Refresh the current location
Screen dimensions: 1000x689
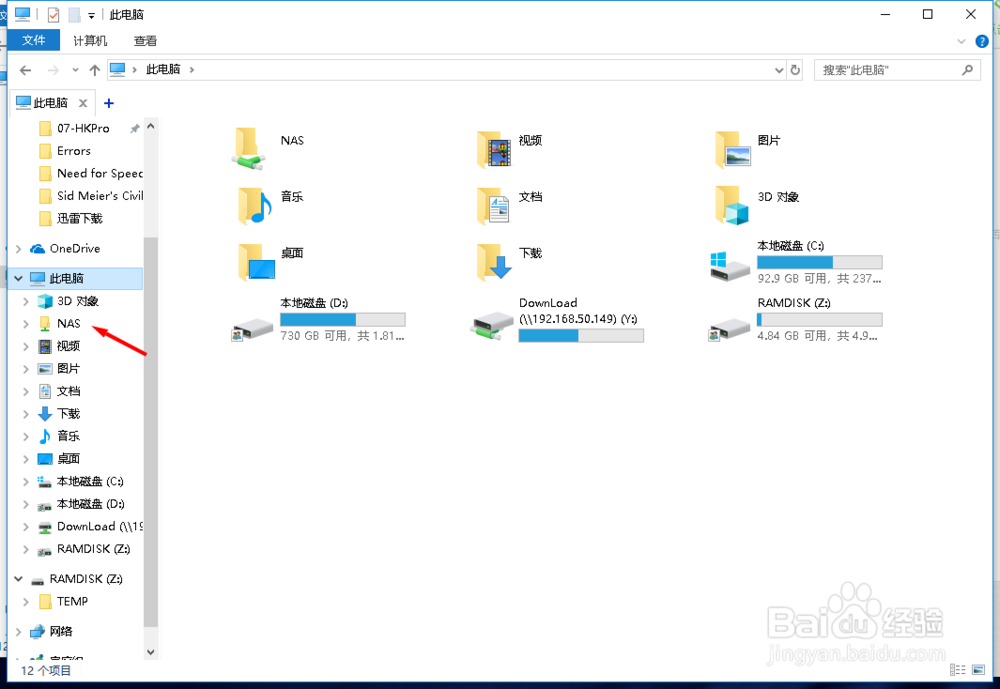click(x=795, y=70)
